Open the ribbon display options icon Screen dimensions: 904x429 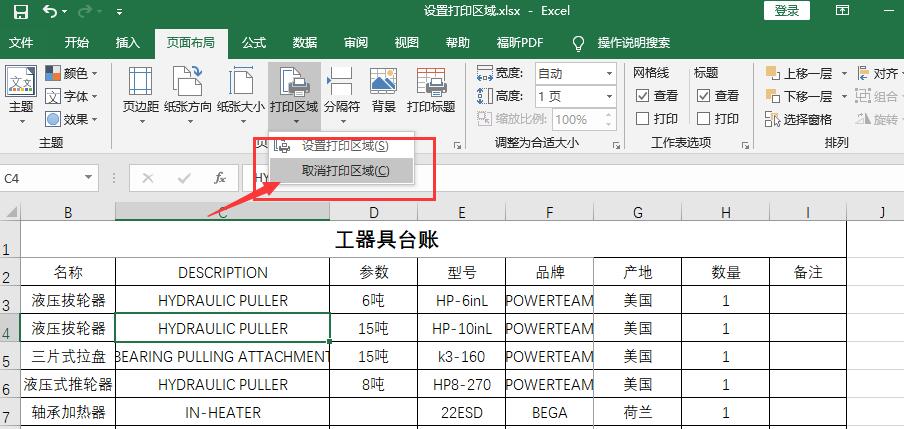tap(842, 10)
